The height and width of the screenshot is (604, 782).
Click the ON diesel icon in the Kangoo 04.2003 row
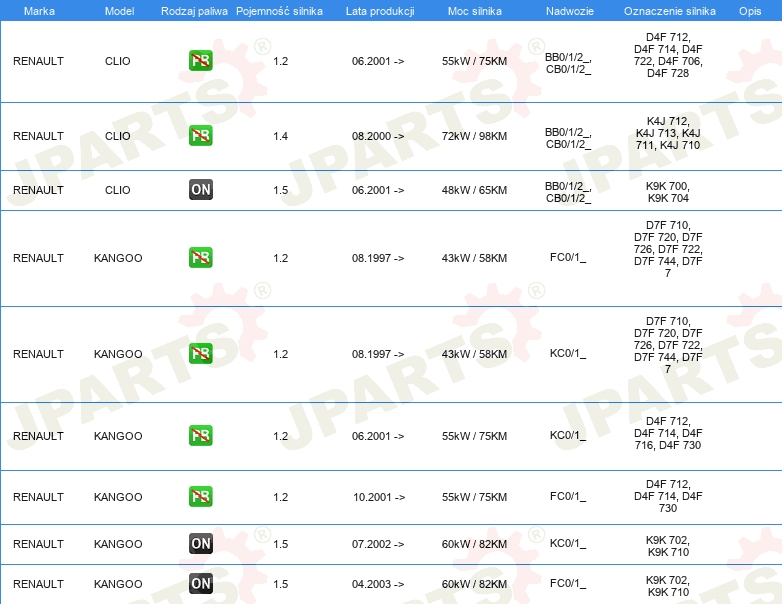[200, 583]
